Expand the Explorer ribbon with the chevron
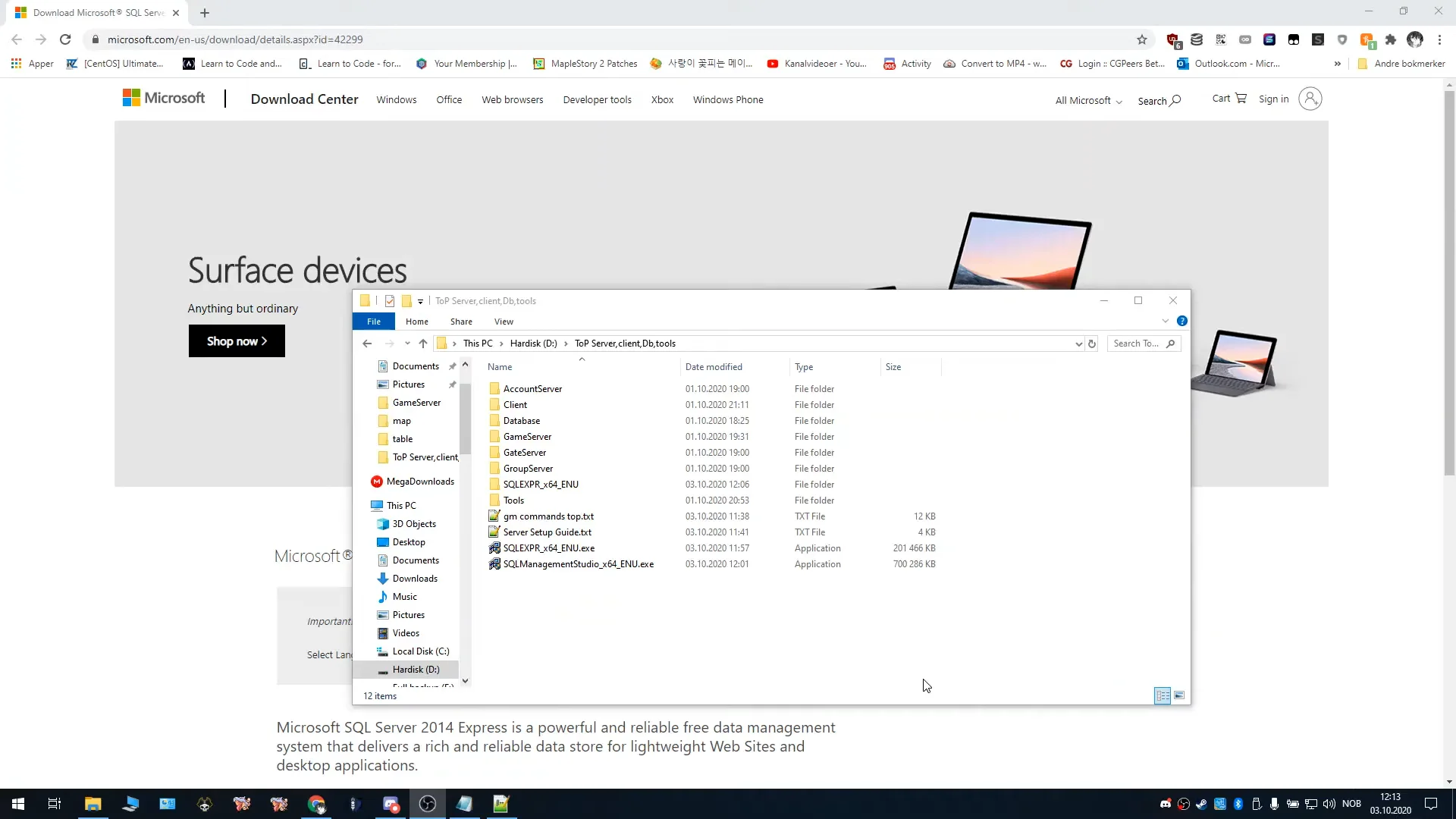Image resolution: width=1456 pixels, height=819 pixels. (1166, 321)
